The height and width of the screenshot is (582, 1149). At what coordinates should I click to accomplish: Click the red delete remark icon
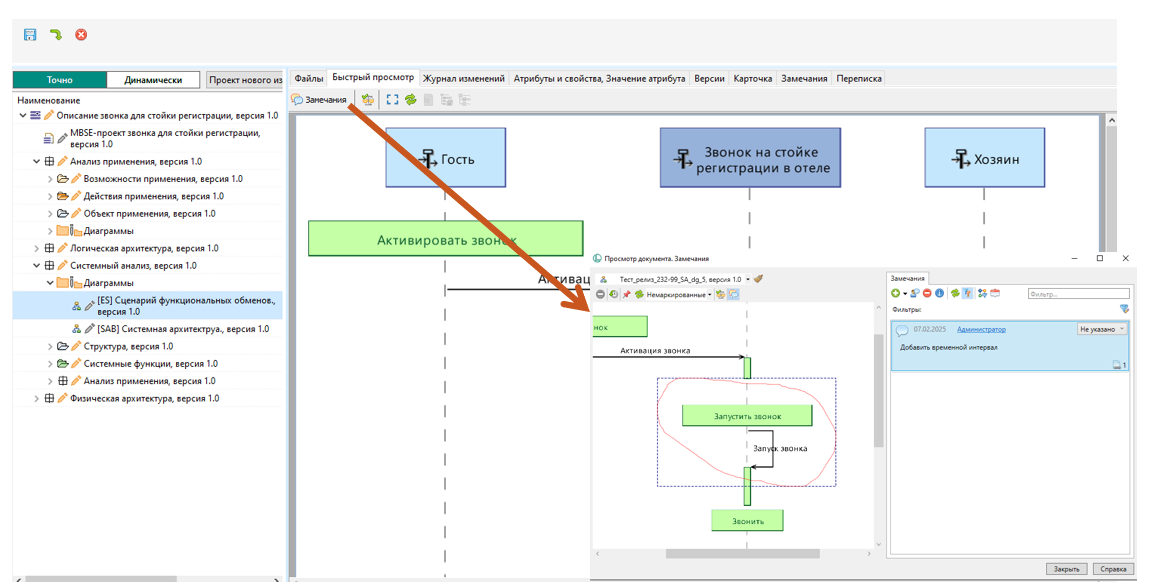coord(927,293)
